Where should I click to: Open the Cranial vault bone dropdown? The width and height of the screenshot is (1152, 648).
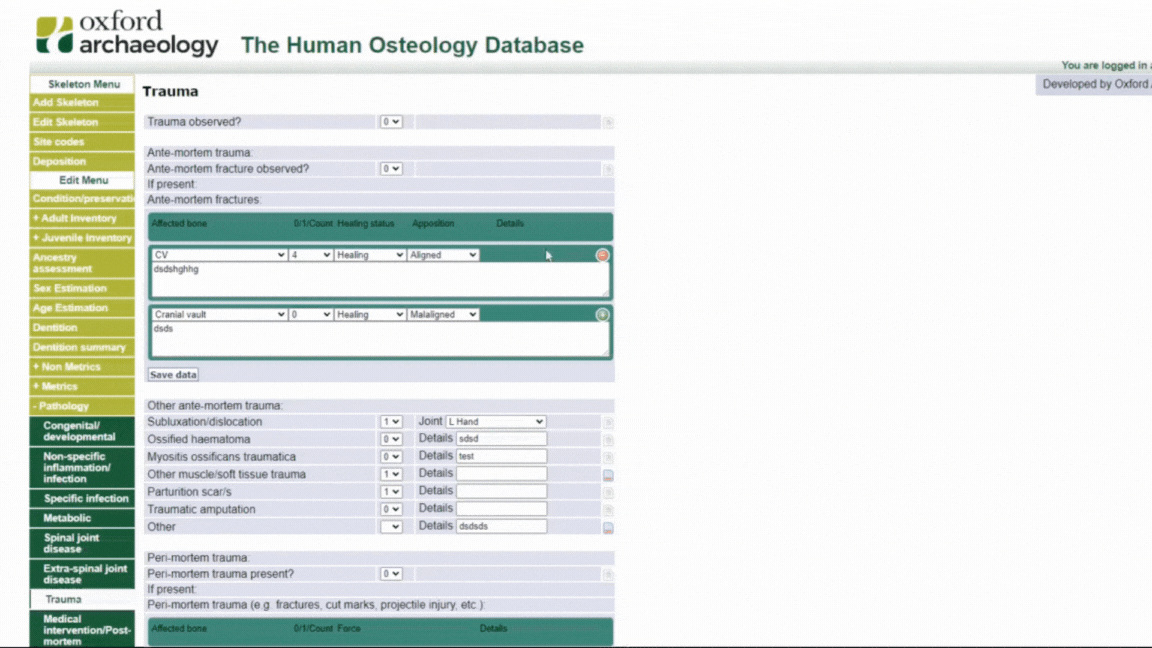coord(219,314)
